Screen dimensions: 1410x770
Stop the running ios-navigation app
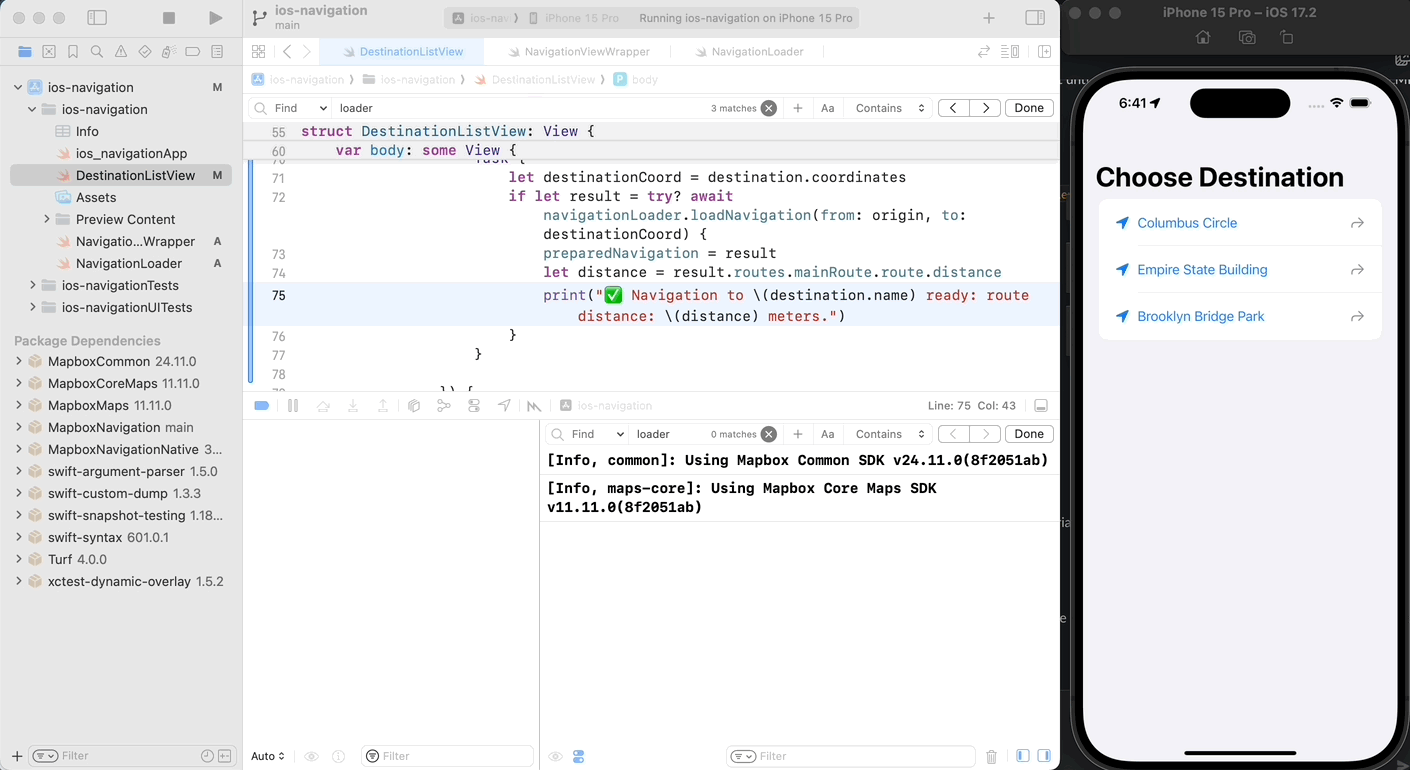pyautogui.click(x=169, y=18)
